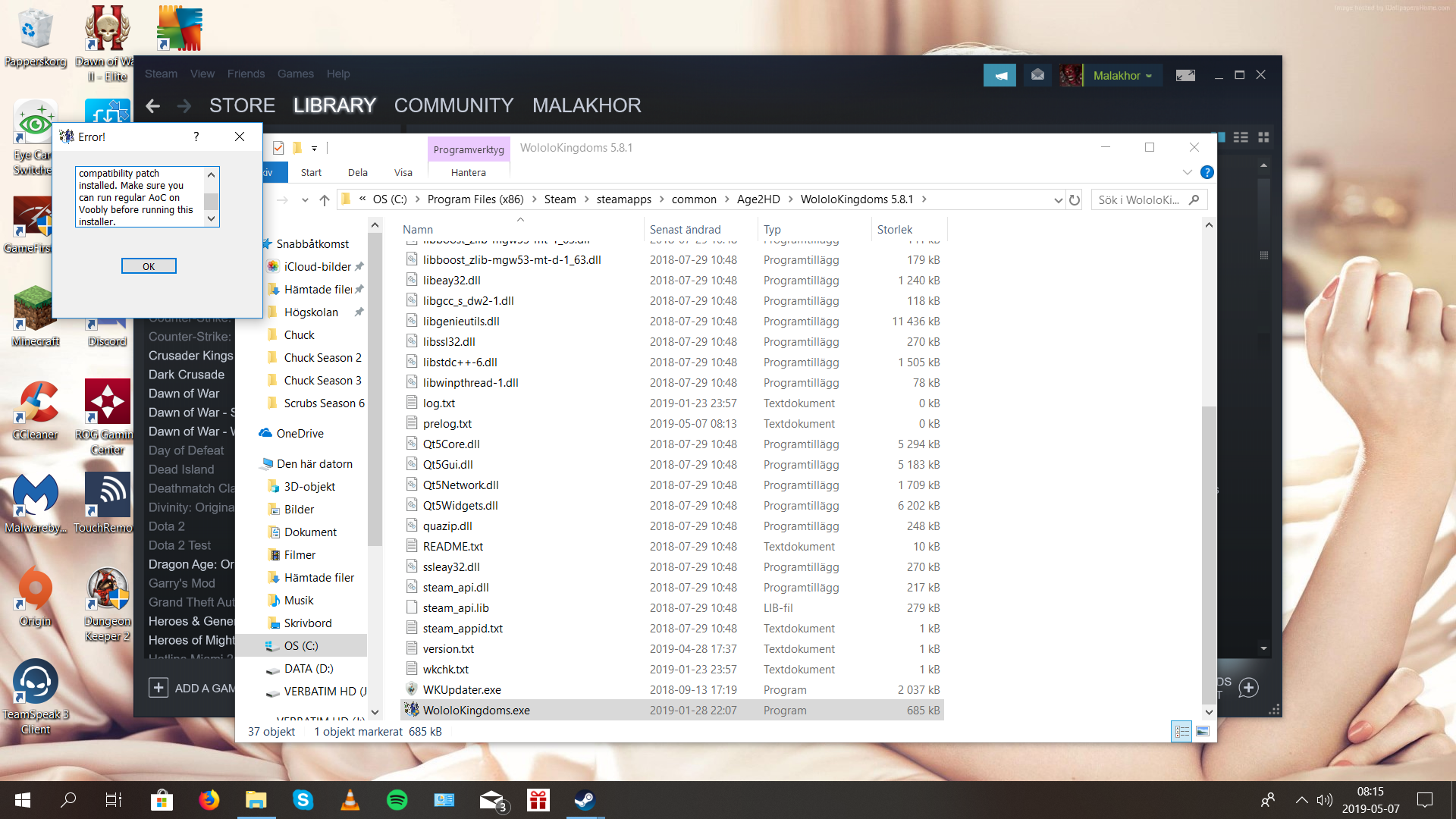
Task: Click OK in the Error dialog
Action: point(149,266)
